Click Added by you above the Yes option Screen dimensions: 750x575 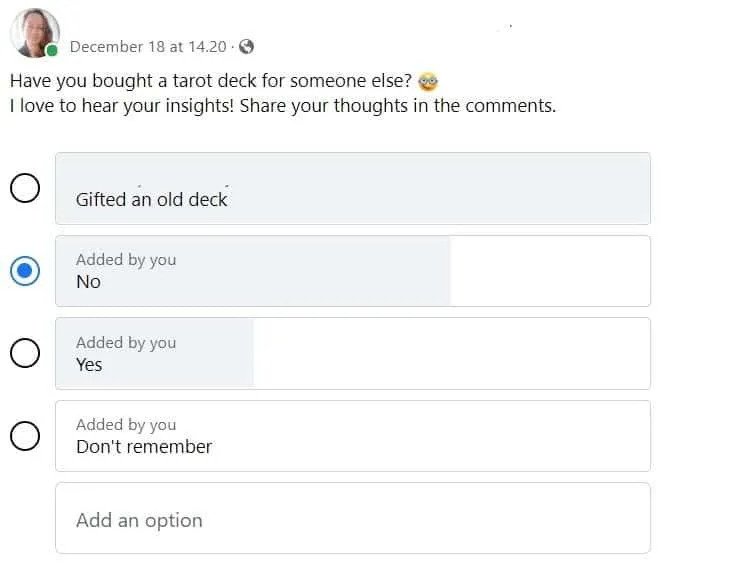(126, 343)
